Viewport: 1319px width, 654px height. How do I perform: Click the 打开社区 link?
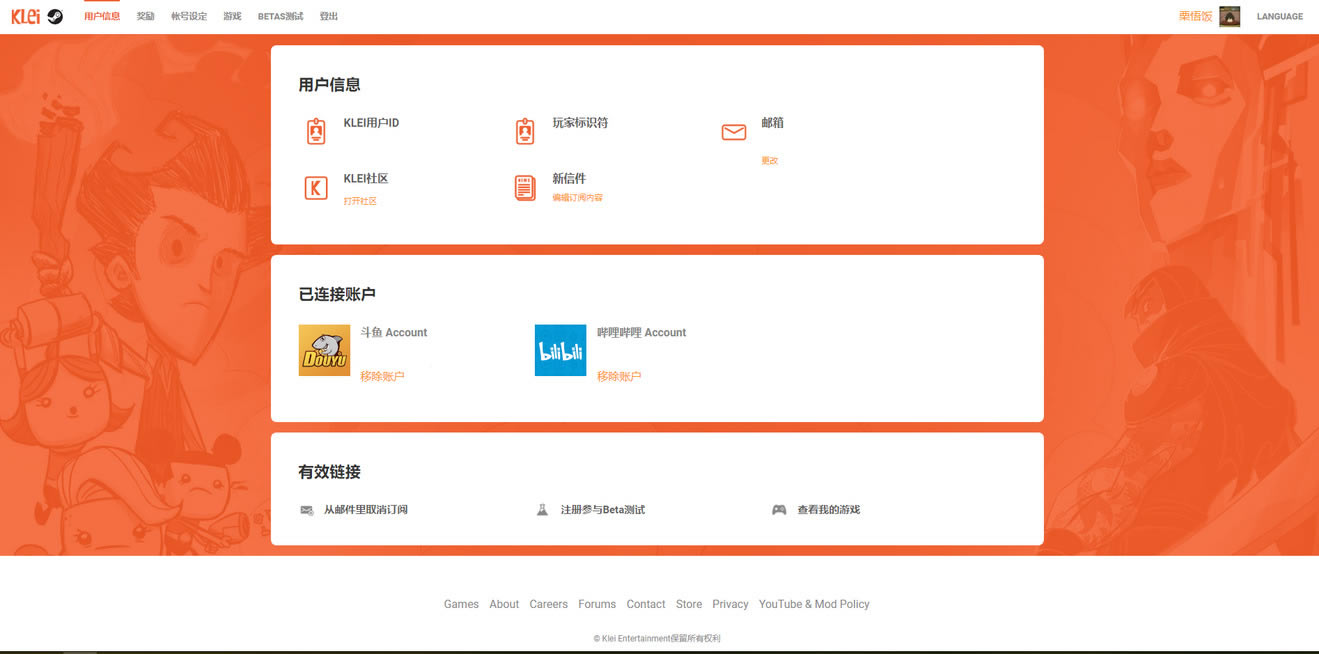(x=360, y=201)
